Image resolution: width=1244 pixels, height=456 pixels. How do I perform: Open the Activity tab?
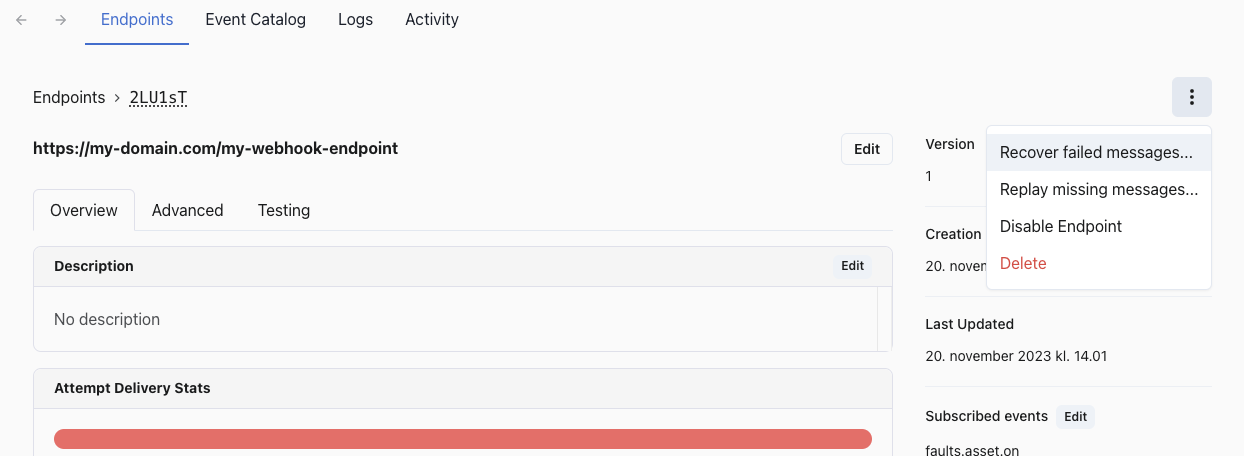pyautogui.click(x=432, y=20)
